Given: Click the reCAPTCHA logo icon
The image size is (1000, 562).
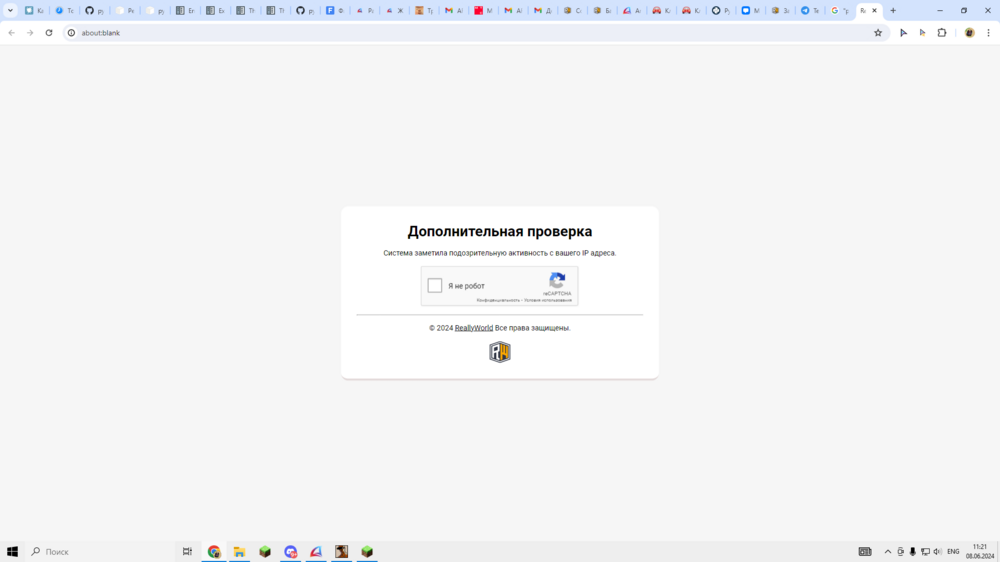Looking at the screenshot, I should 557,281.
